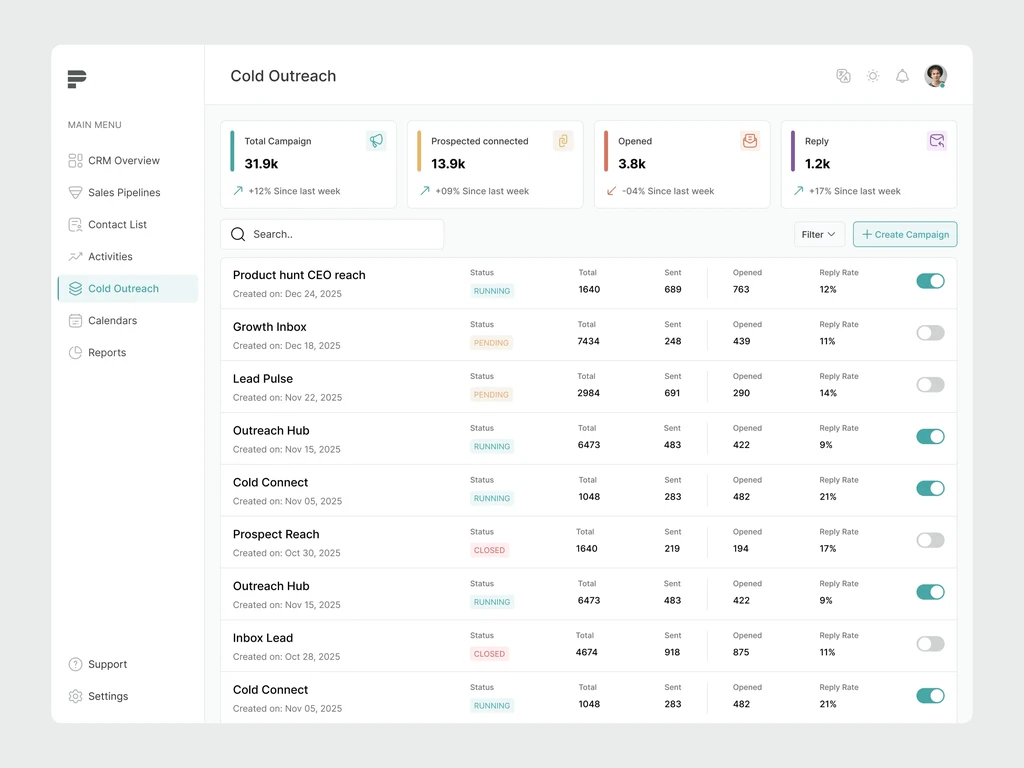Click the Reply mail icon
Image resolution: width=1024 pixels, height=768 pixels.
pos(936,140)
